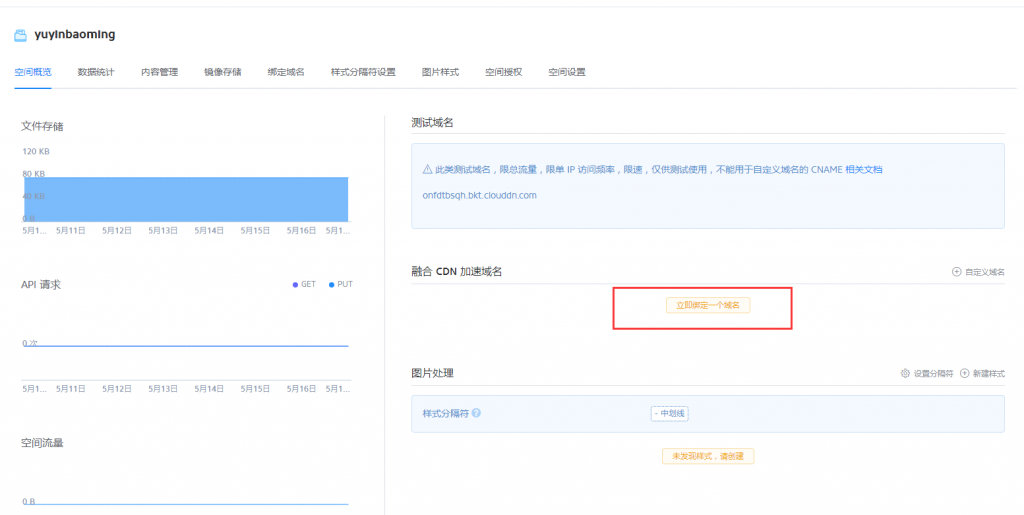Toggle the GET series legend dot
This screenshot has height=515, width=1024.
pyautogui.click(x=295, y=285)
